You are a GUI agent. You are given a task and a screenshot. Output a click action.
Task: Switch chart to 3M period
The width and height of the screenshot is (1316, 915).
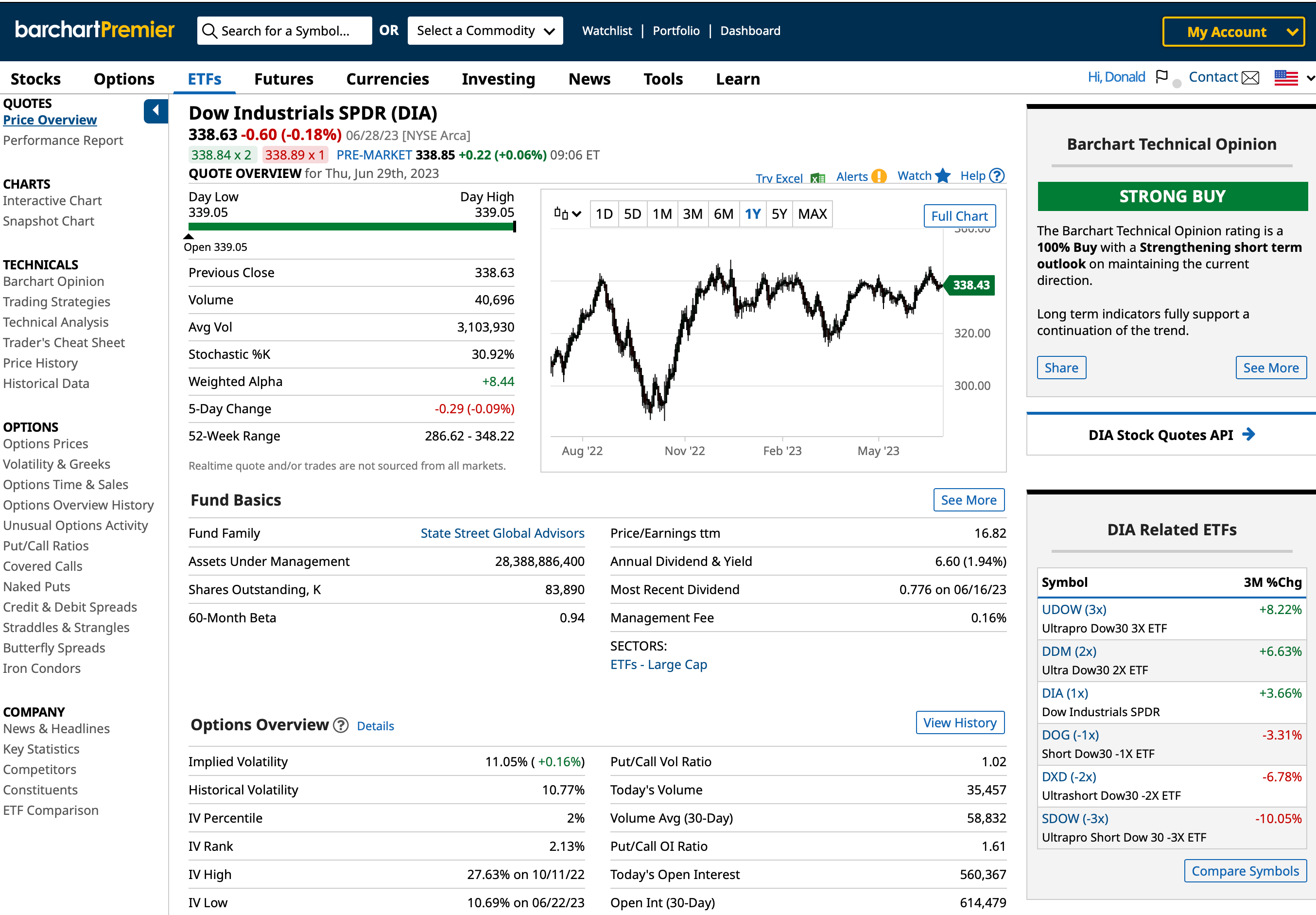[x=692, y=214]
